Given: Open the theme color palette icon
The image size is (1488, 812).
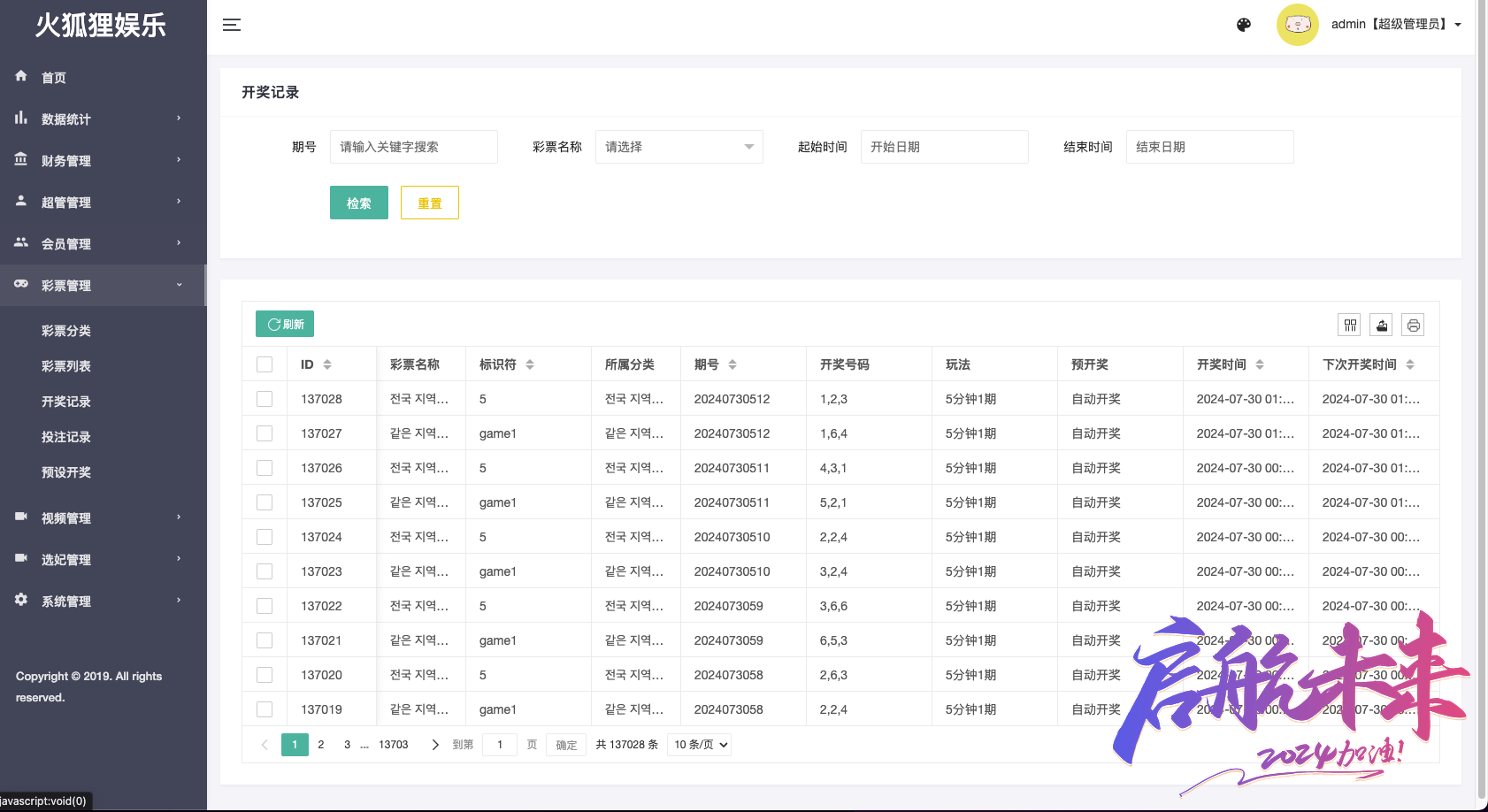Looking at the screenshot, I should tap(1244, 25).
